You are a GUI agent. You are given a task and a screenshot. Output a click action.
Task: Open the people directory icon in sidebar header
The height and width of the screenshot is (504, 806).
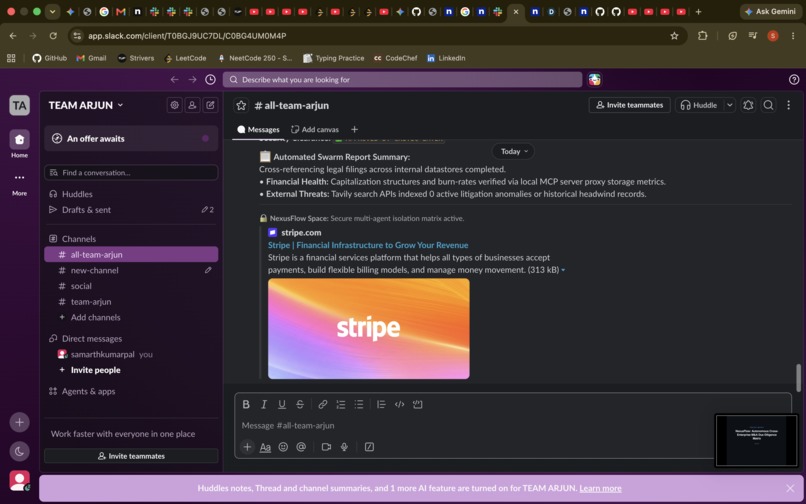[192, 105]
